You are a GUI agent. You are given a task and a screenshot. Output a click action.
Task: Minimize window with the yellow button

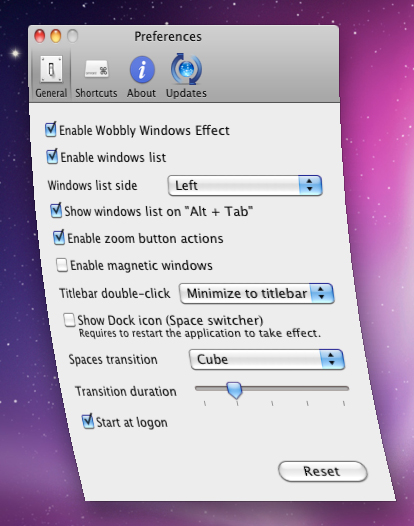pos(56,36)
